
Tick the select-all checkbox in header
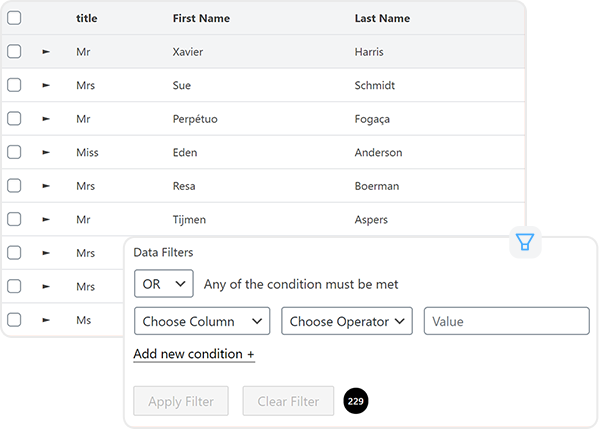click(14, 18)
